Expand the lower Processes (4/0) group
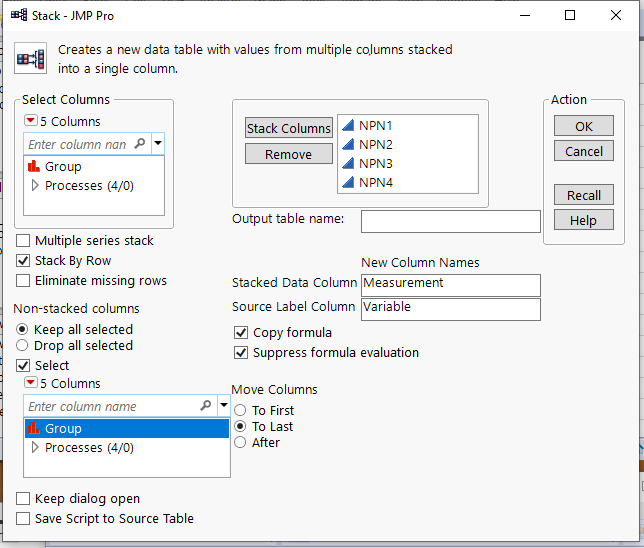The width and height of the screenshot is (644, 548). click(35, 448)
